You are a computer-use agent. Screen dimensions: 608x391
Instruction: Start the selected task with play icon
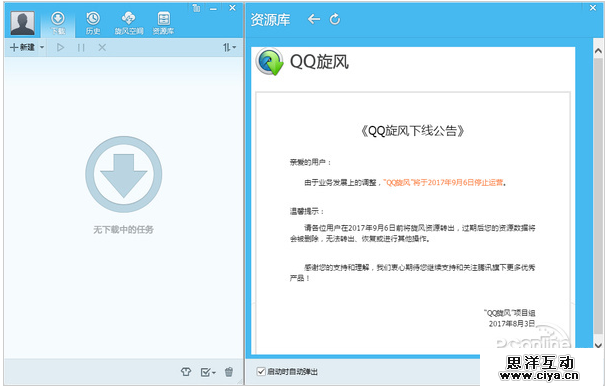(x=60, y=48)
